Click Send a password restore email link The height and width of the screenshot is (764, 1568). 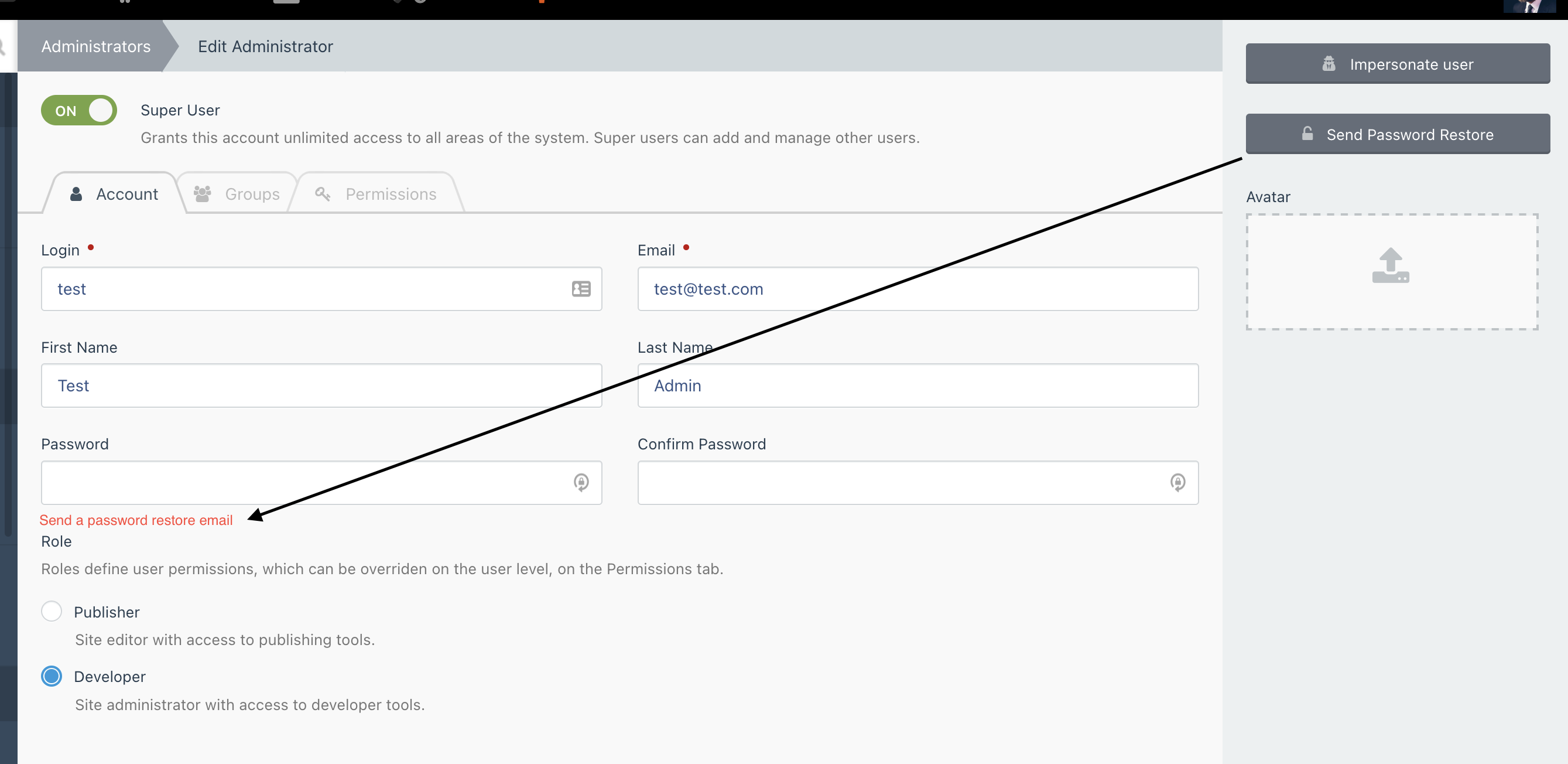pyautogui.click(x=136, y=520)
